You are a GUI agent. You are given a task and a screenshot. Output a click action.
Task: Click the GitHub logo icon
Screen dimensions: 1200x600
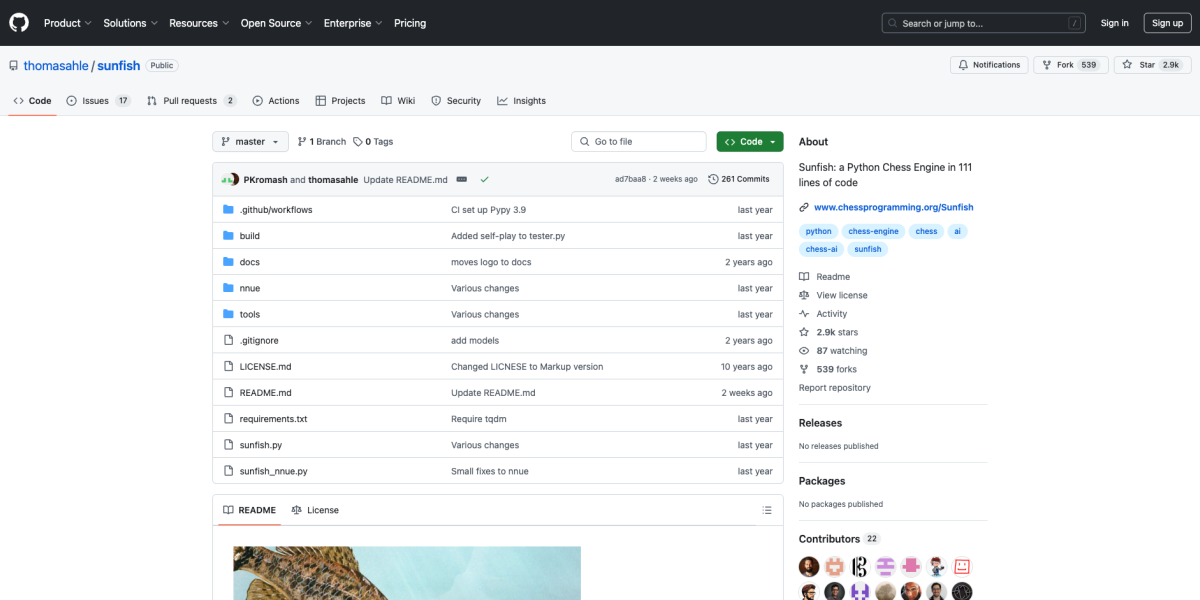pyautogui.click(x=19, y=23)
